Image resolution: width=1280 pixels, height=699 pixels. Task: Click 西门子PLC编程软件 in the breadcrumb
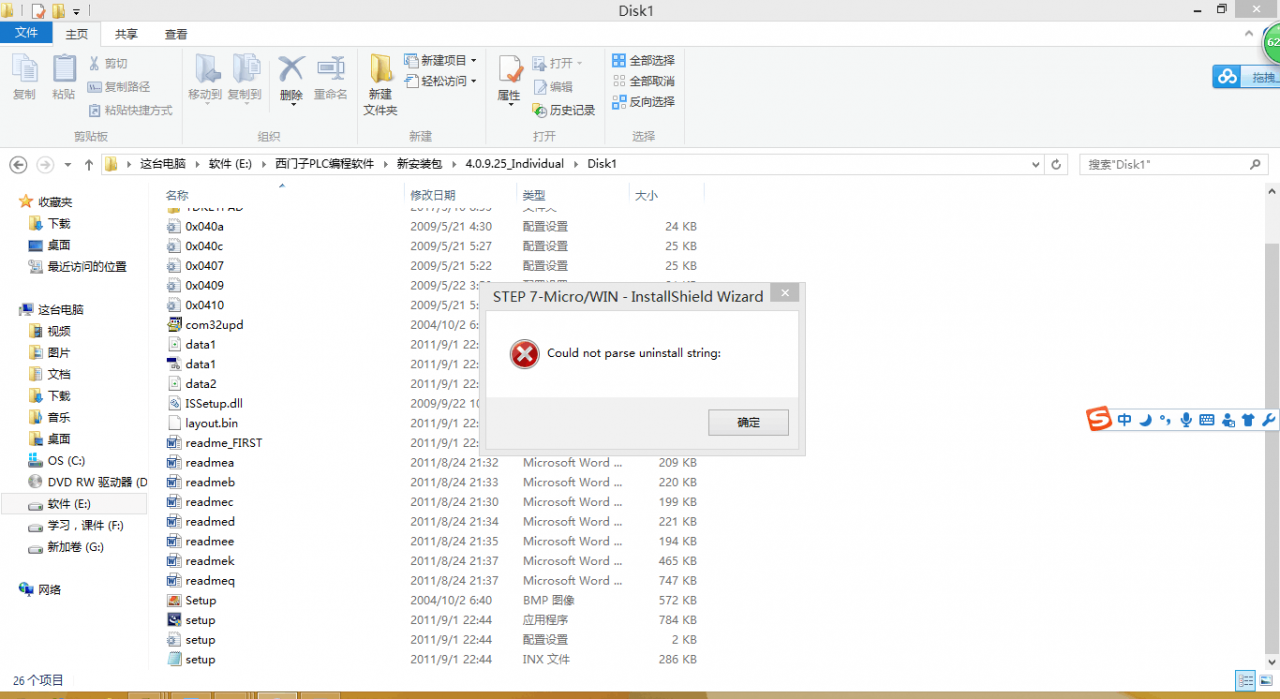tap(324, 164)
